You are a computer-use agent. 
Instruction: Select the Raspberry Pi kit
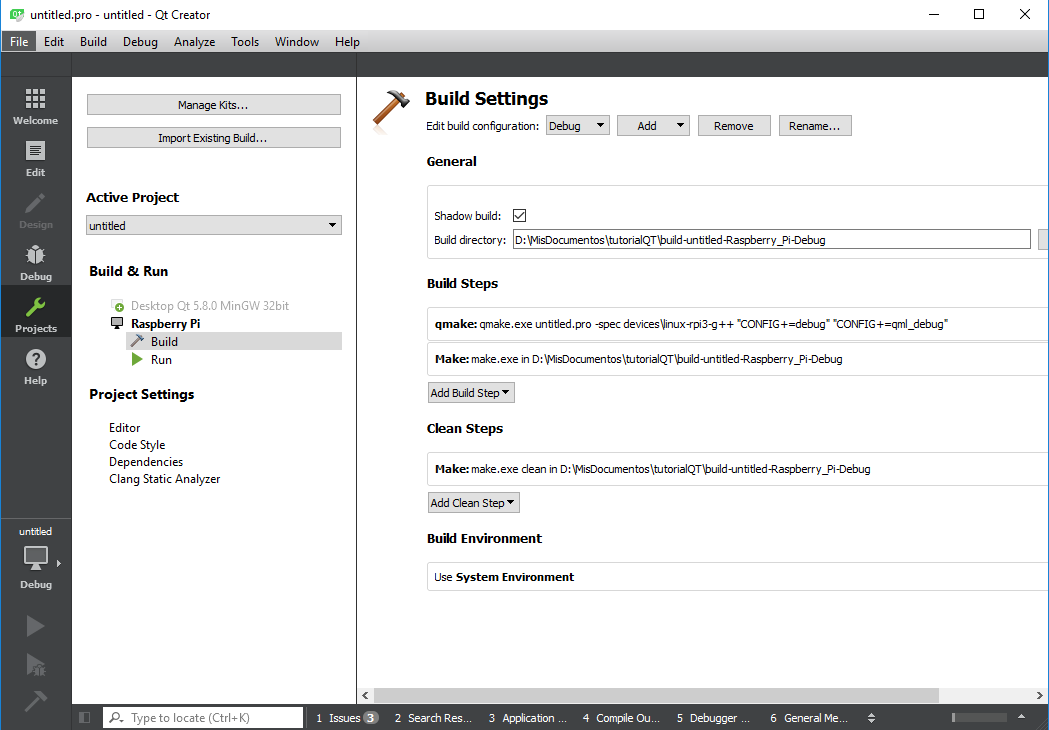tap(165, 324)
